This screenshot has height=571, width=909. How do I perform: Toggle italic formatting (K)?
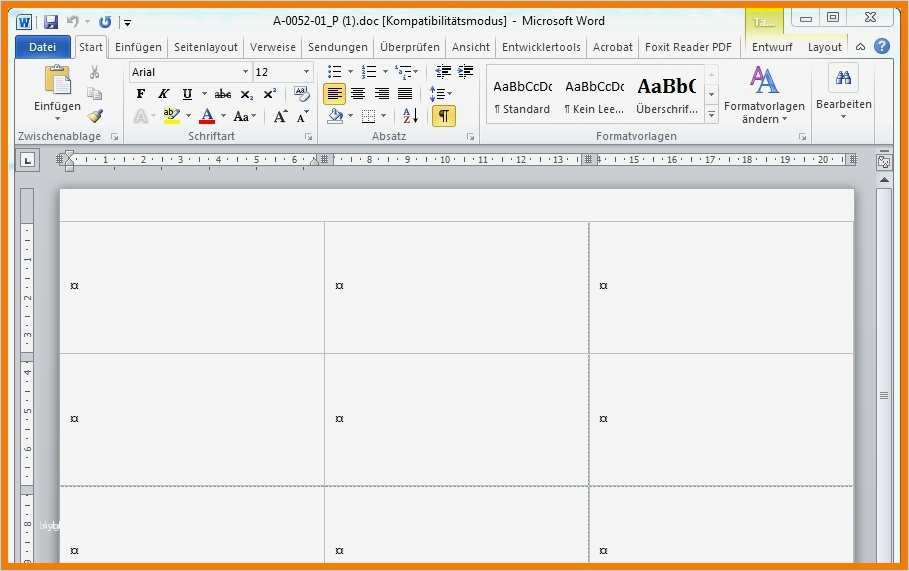coord(164,94)
